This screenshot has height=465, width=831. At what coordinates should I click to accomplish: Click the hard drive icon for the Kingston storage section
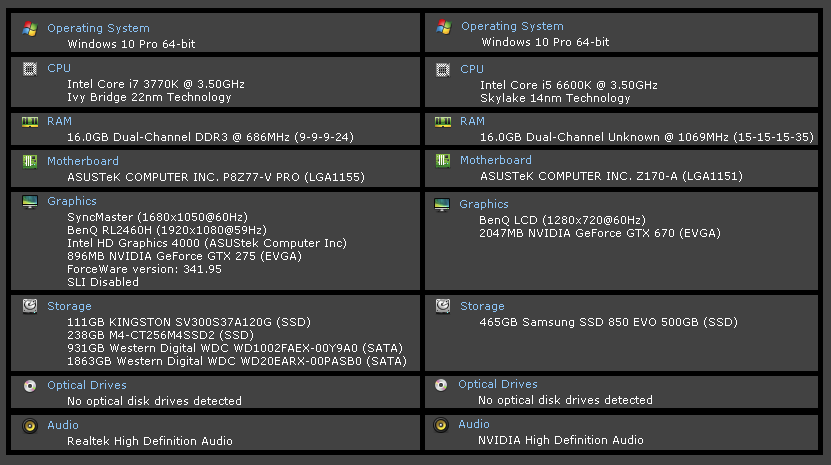click(30, 306)
